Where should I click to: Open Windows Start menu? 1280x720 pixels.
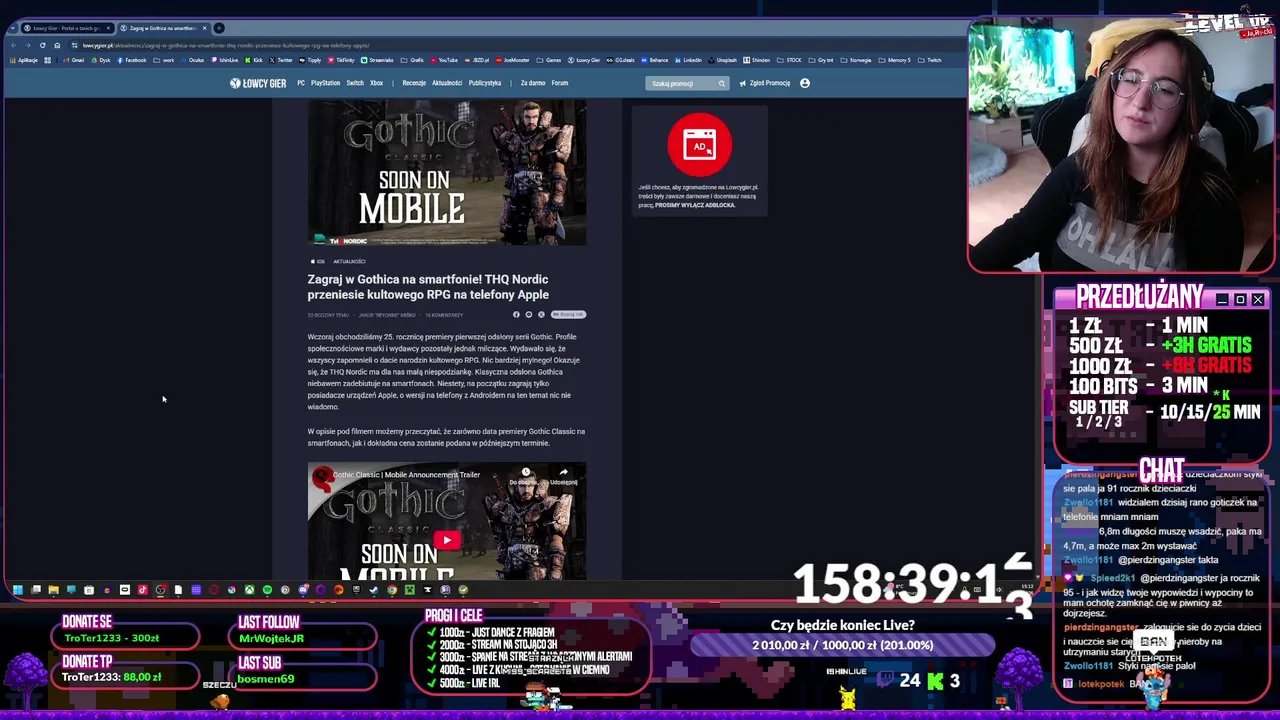coord(18,590)
